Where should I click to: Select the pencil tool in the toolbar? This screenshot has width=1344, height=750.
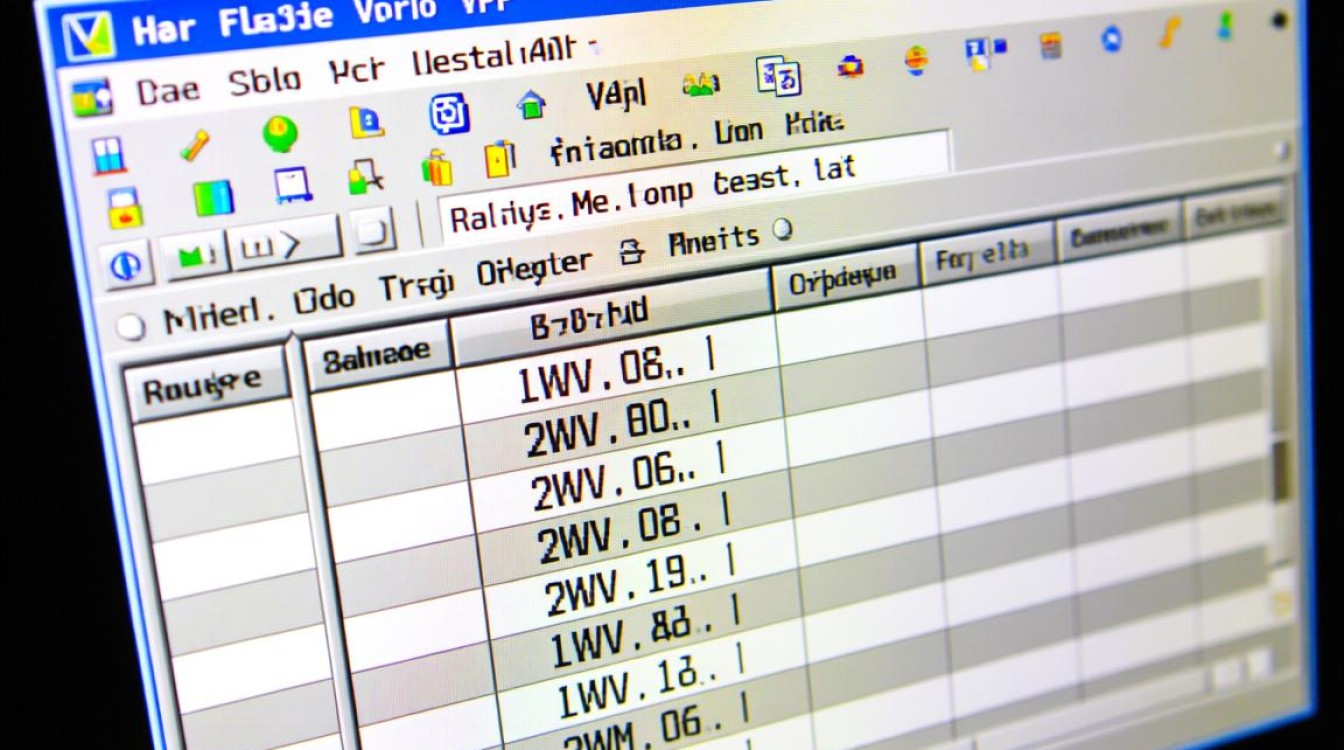(x=196, y=147)
